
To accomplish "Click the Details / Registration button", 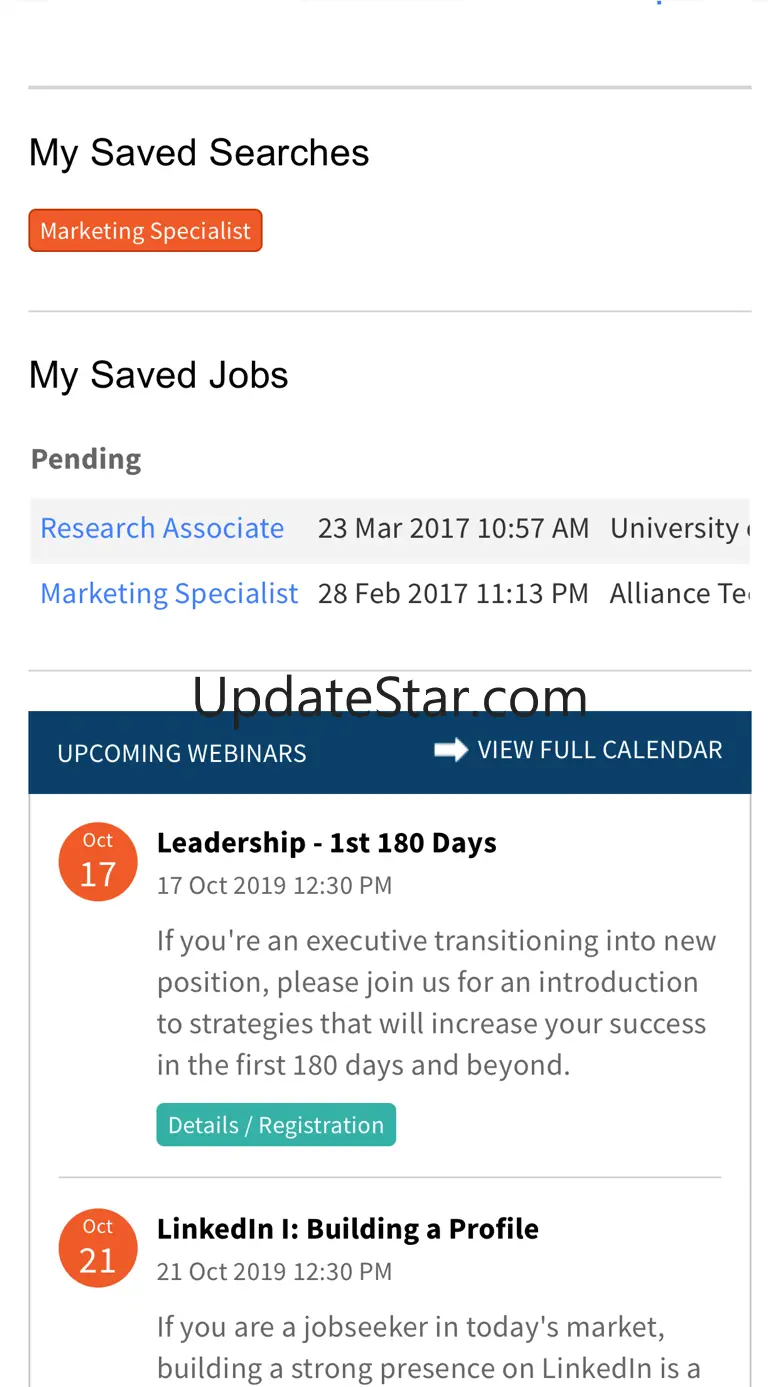I will (276, 1125).
